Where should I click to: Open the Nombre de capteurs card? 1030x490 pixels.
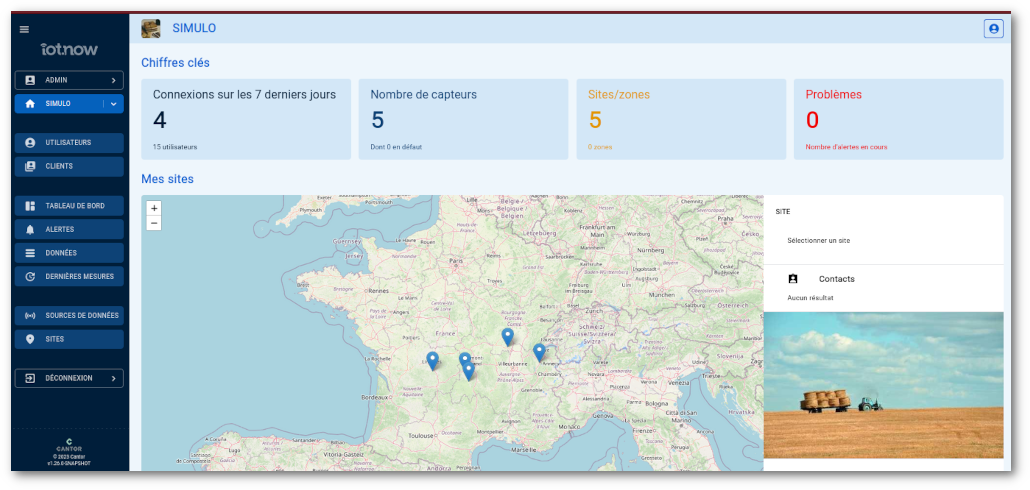463,120
